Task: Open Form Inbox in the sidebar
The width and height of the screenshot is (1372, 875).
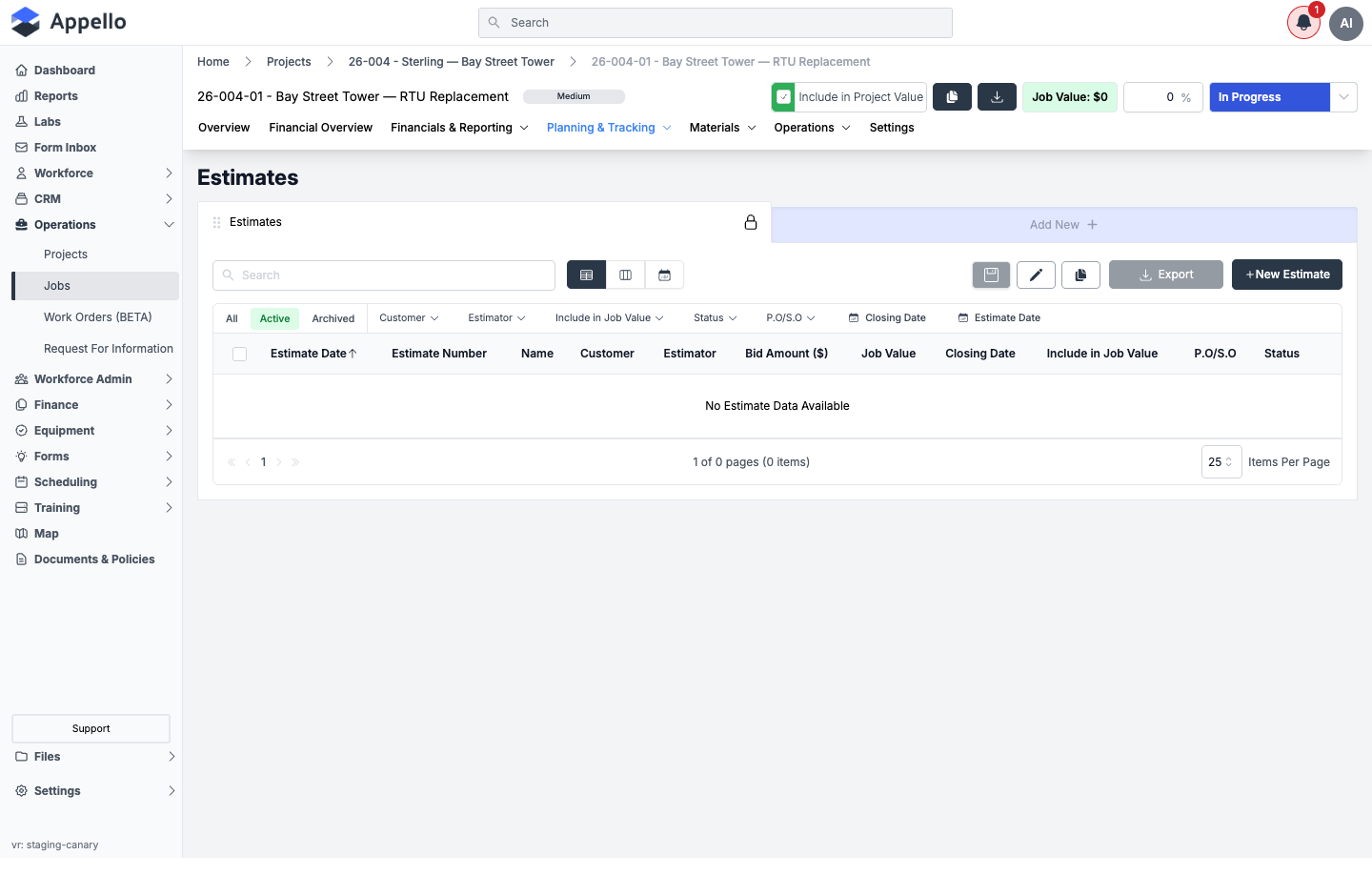Action: [x=66, y=148]
